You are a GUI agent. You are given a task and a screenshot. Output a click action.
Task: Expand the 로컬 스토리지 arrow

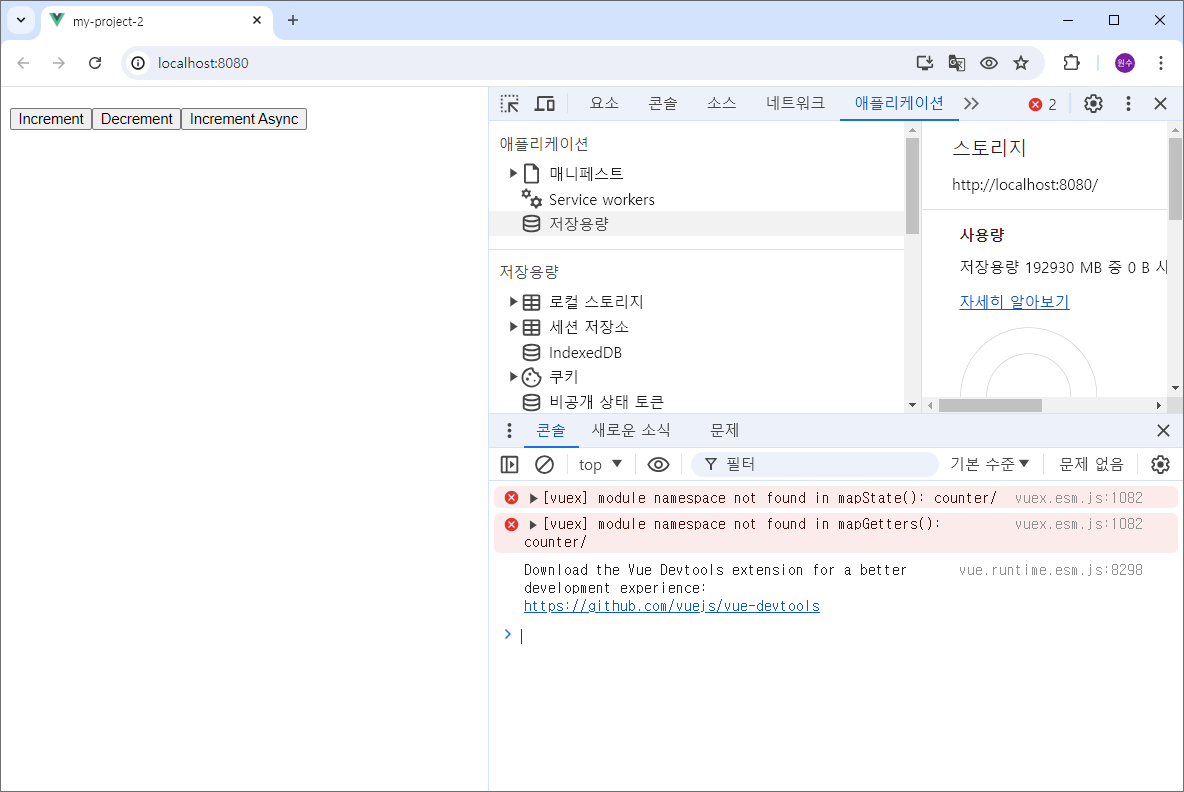(x=513, y=302)
